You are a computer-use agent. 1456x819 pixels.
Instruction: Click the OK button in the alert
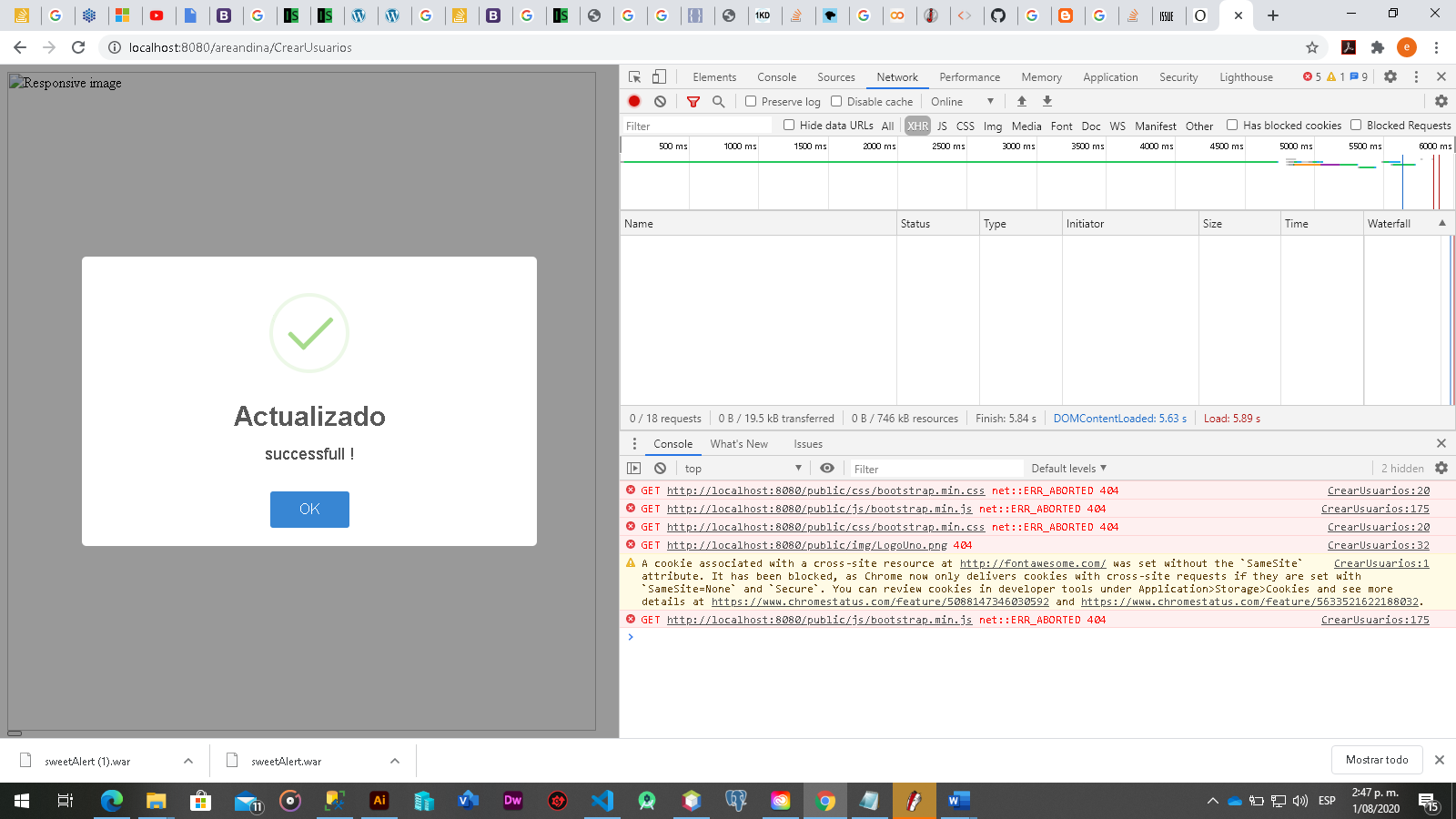pos(309,510)
